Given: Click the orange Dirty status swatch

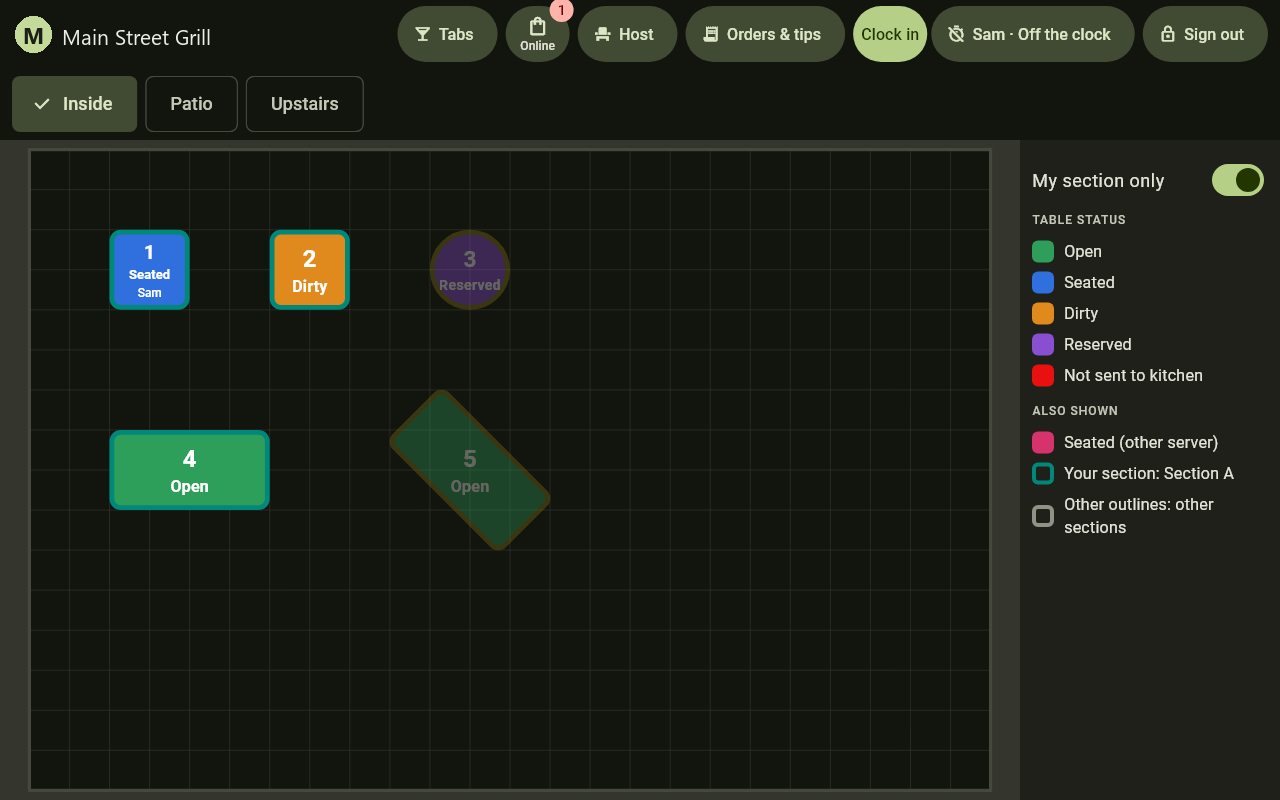Looking at the screenshot, I should coord(1043,314).
